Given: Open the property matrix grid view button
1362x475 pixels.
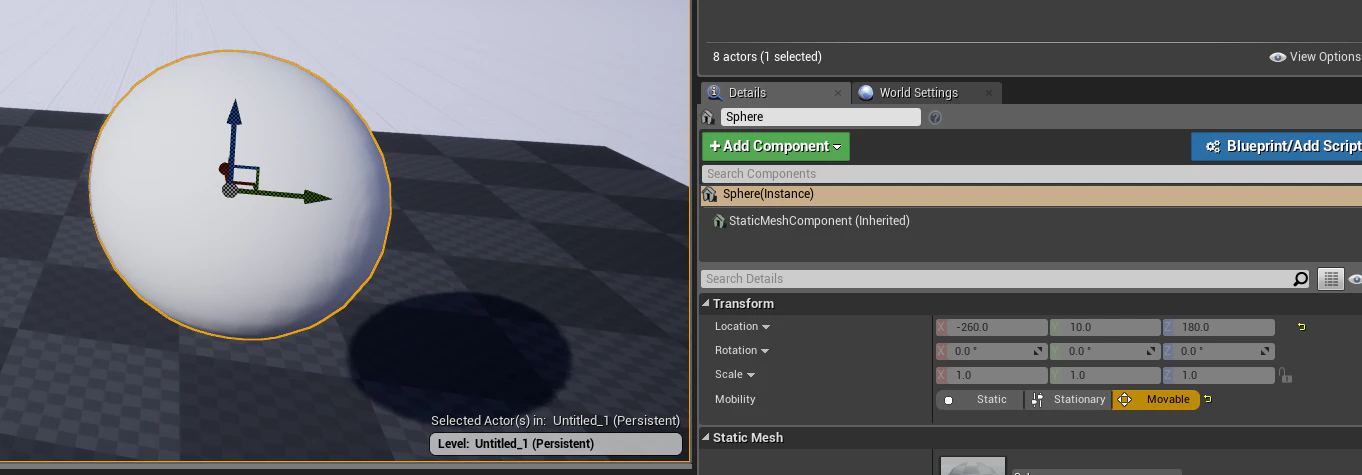Looking at the screenshot, I should point(1330,279).
